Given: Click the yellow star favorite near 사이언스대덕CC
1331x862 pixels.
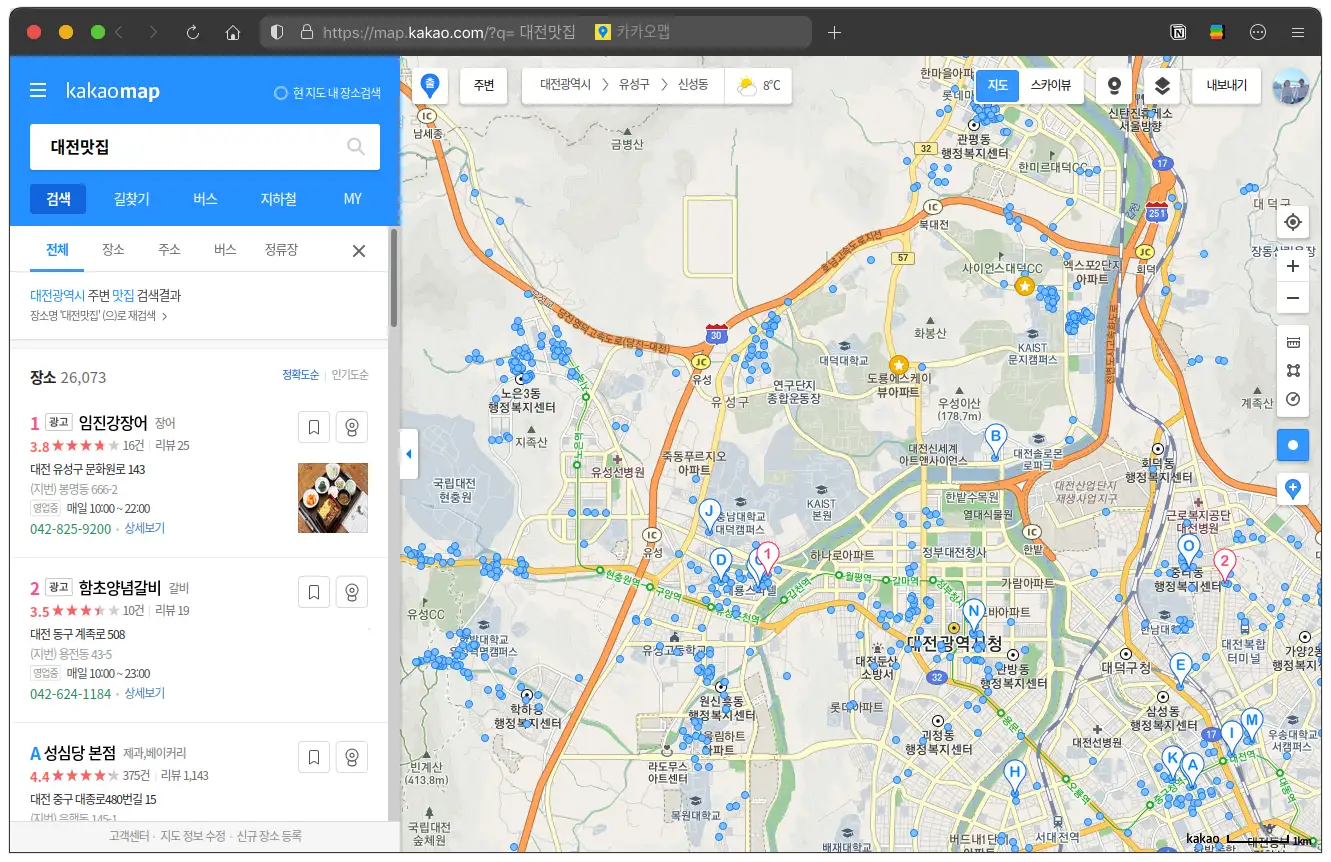Looking at the screenshot, I should [x=1024, y=287].
